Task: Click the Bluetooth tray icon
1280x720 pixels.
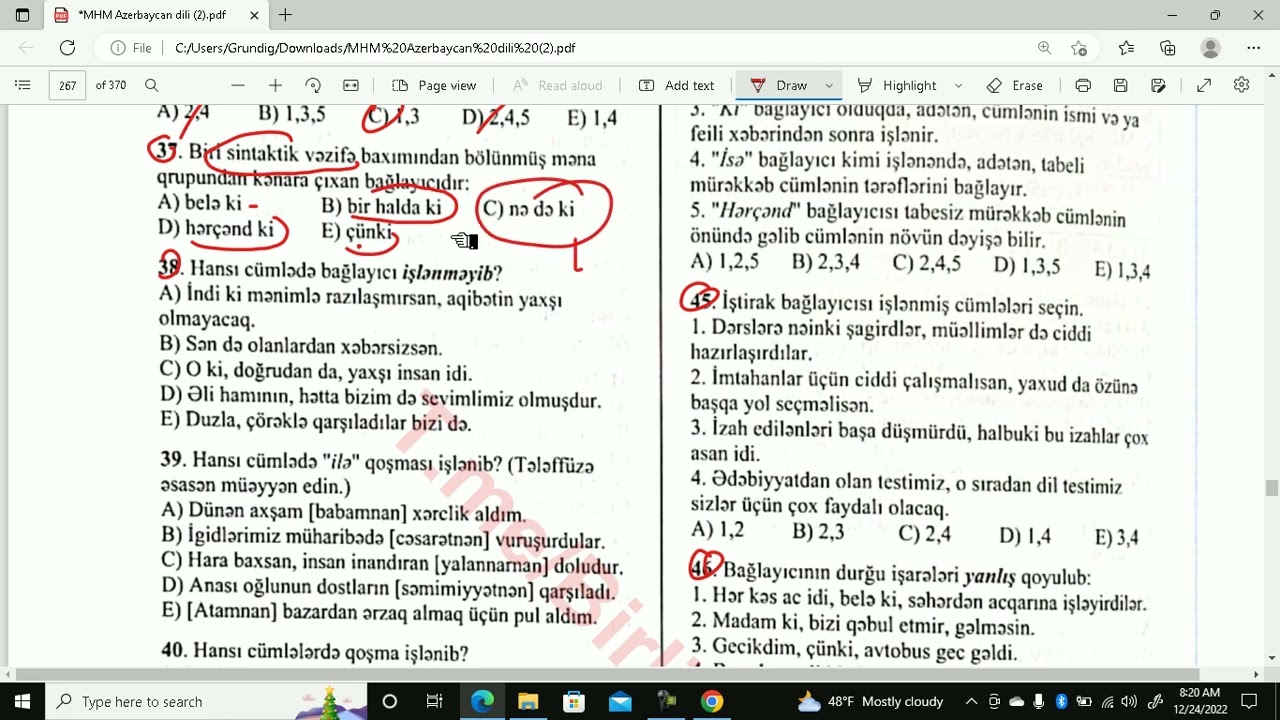Action: tap(1062, 701)
